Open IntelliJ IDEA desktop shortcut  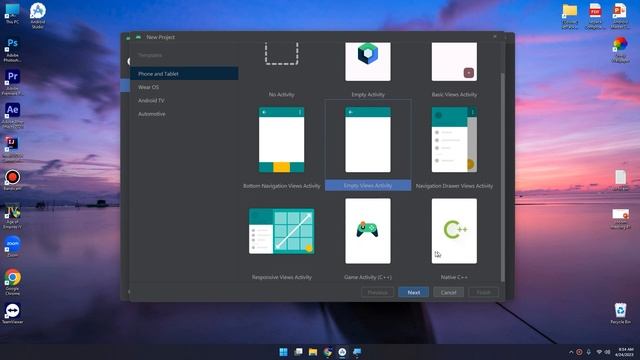[12, 149]
